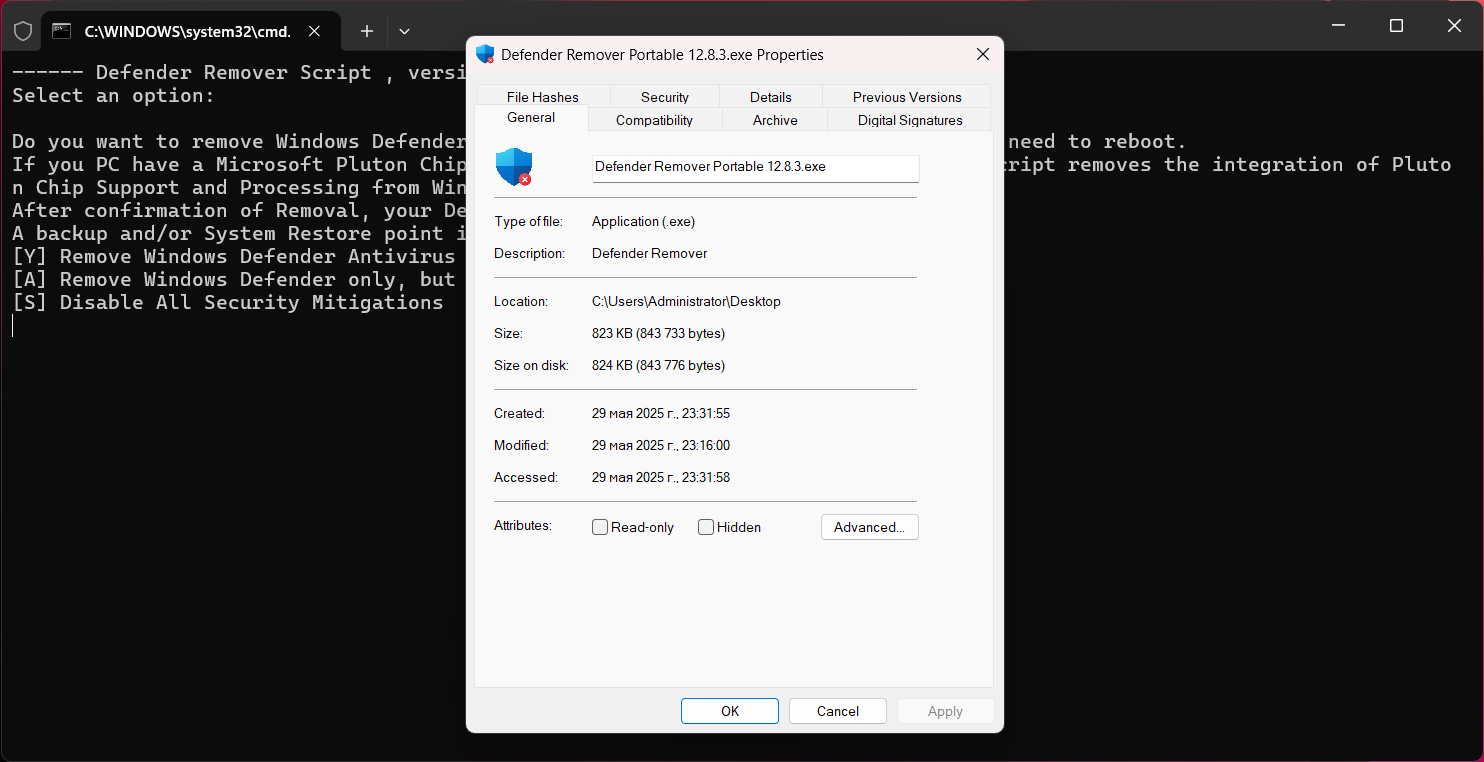This screenshot has width=1484, height=762.
Task: Close the terminal window
Action: pos(1455,25)
